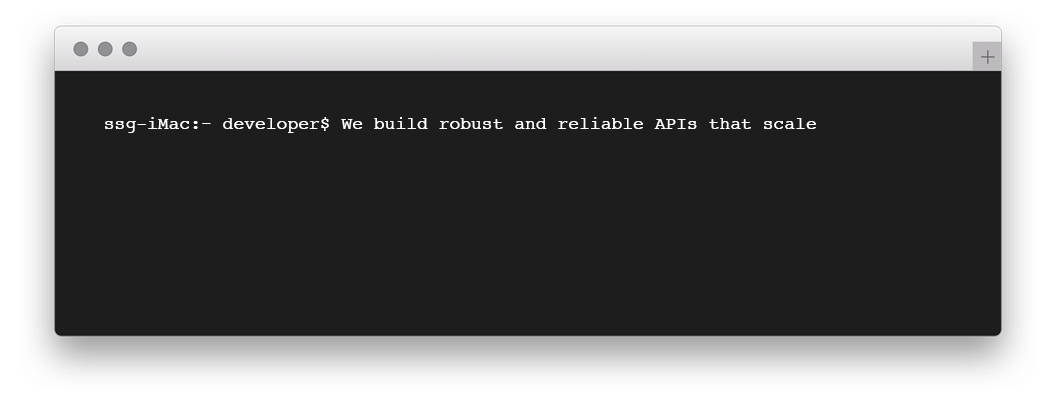The image size is (1056, 412).
Task: Open a new tab with plus button
Action: pos(987,57)
